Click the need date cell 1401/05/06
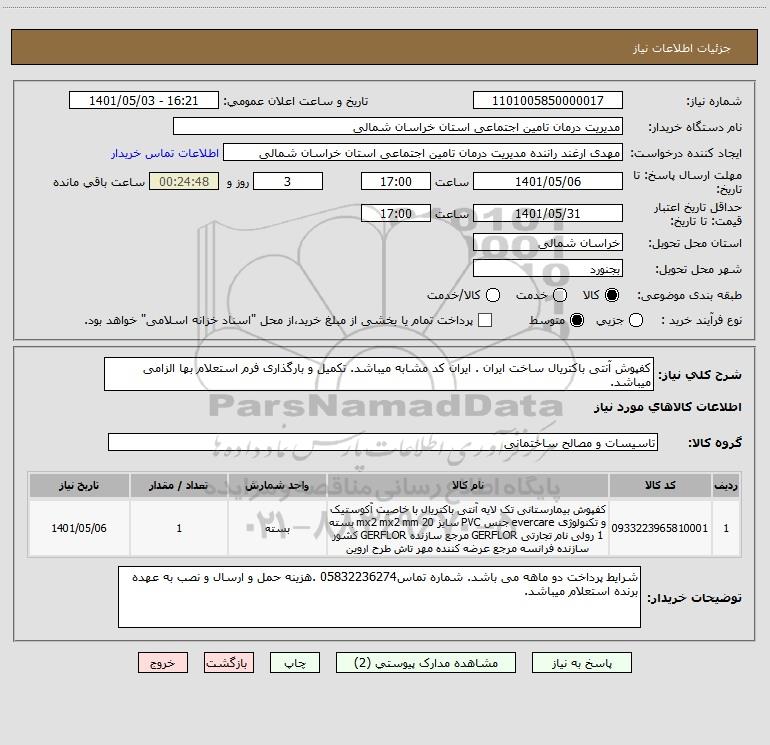The width and height of the screenshot is (770, 745). tap(79, 528)
